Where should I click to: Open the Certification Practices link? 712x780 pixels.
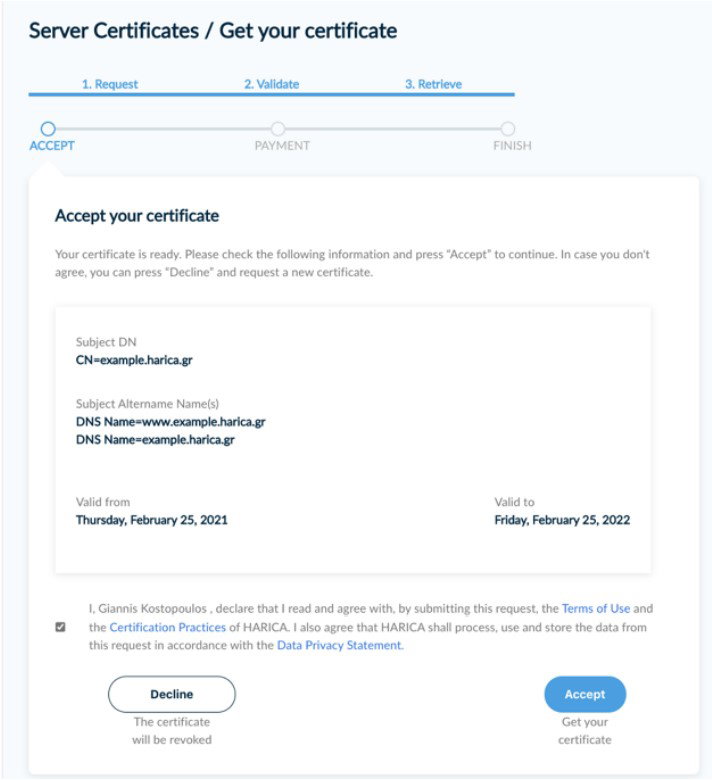168,627
